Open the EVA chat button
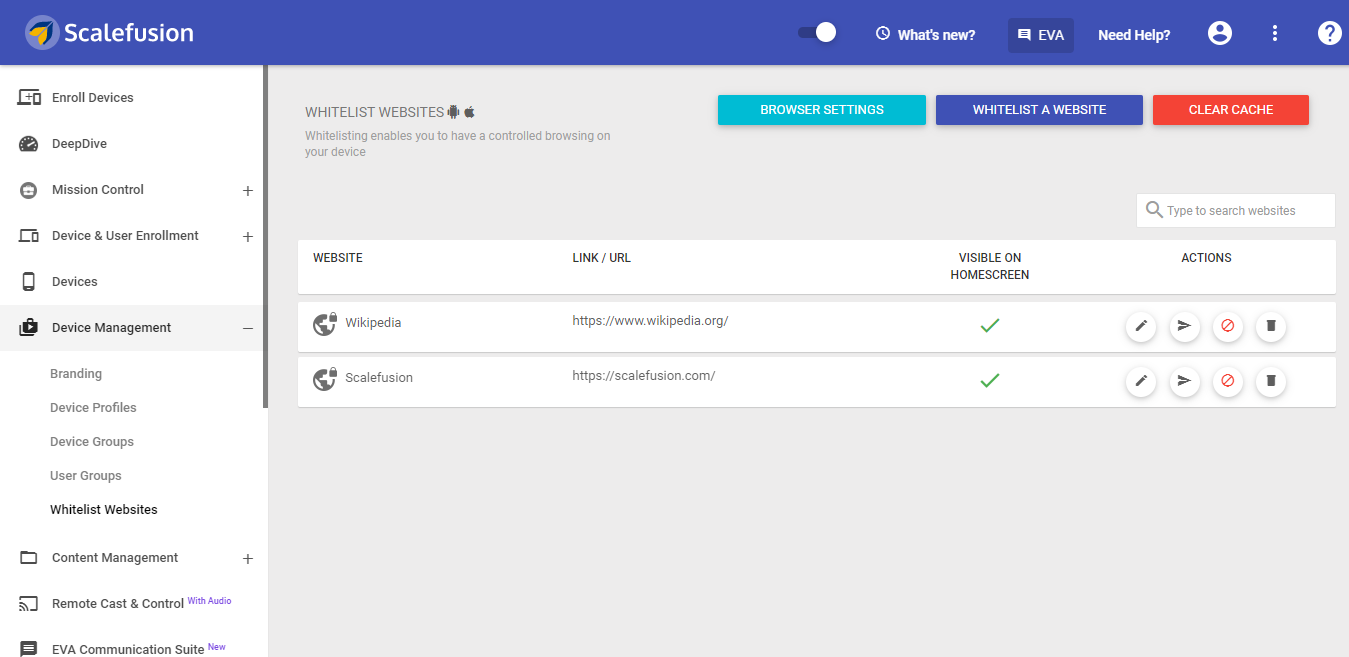Viewport: 1349px width, 657px height. (x=1040, y=34)
